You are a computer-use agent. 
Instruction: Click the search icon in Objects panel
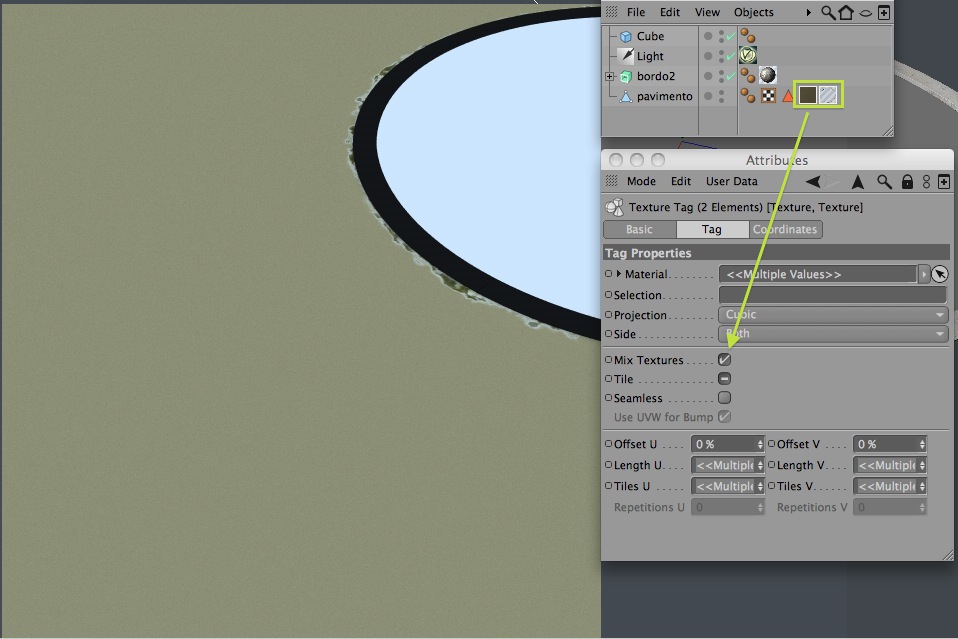828,12
